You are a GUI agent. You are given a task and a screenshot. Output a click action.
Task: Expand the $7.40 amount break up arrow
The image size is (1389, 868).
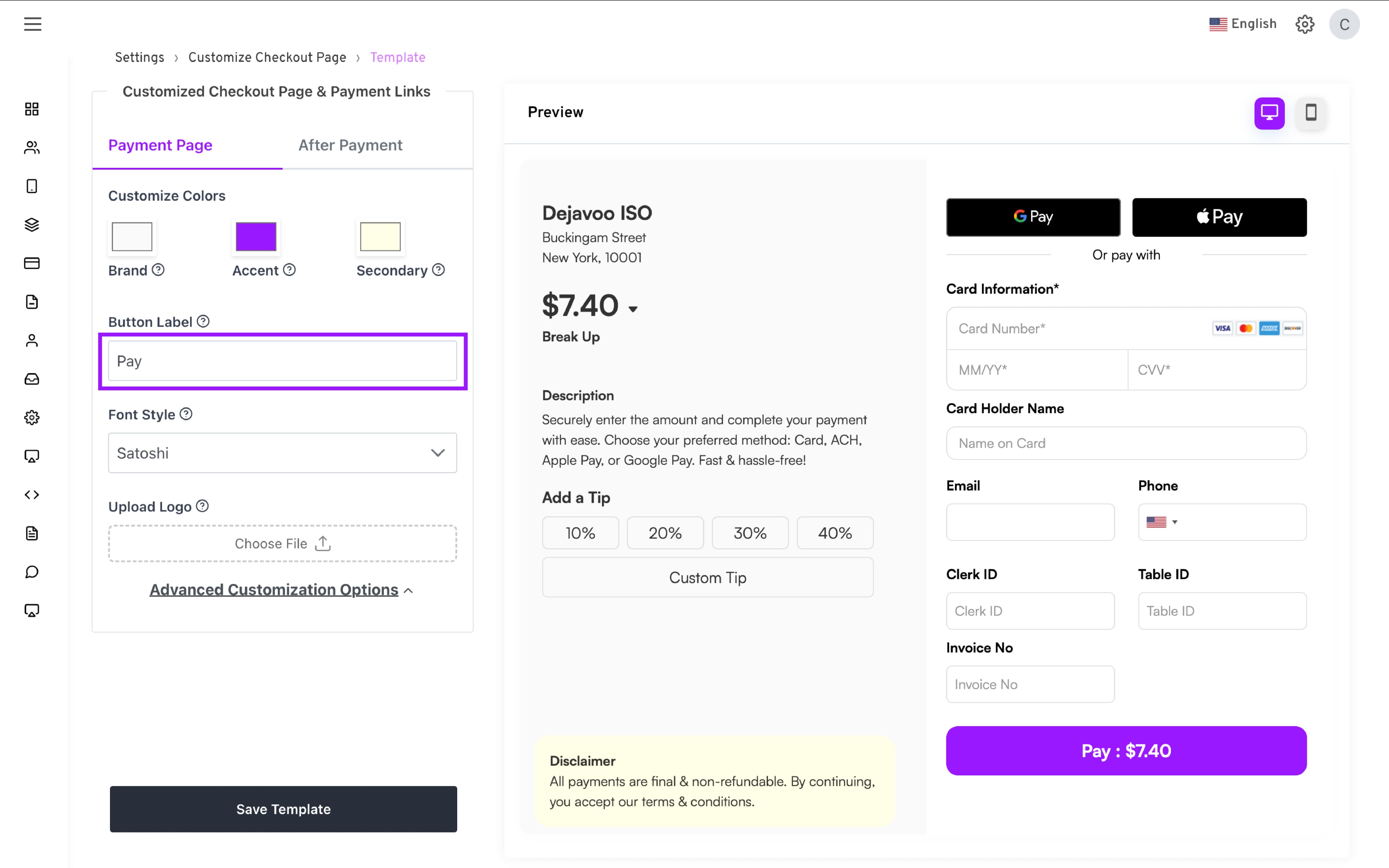tap(633, 309)
